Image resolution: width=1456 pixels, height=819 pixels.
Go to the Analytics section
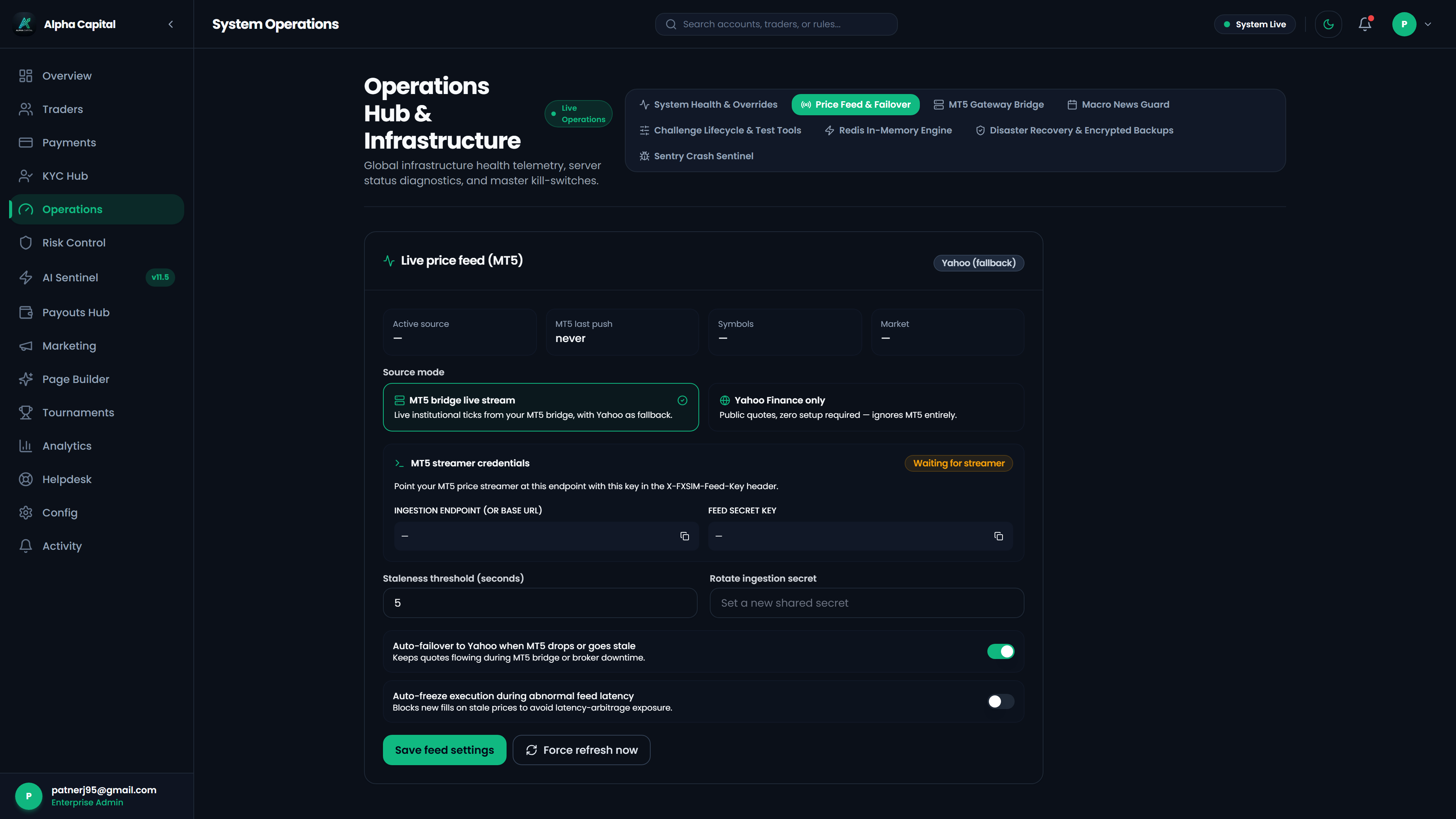(x=97, y=446)
